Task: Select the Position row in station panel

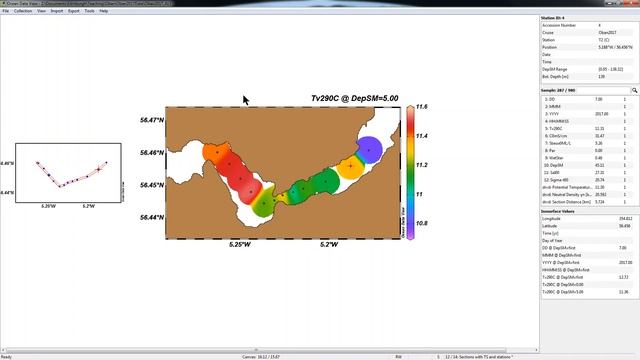Action: click(588, 47)
